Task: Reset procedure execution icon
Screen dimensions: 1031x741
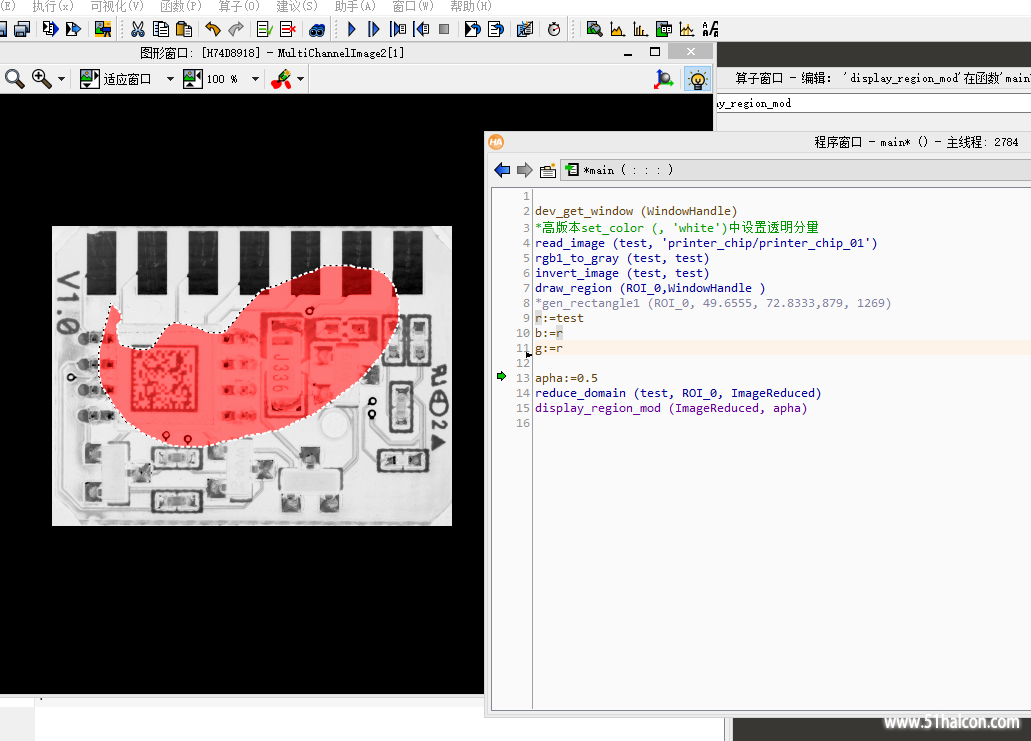Action: (496, 29)
